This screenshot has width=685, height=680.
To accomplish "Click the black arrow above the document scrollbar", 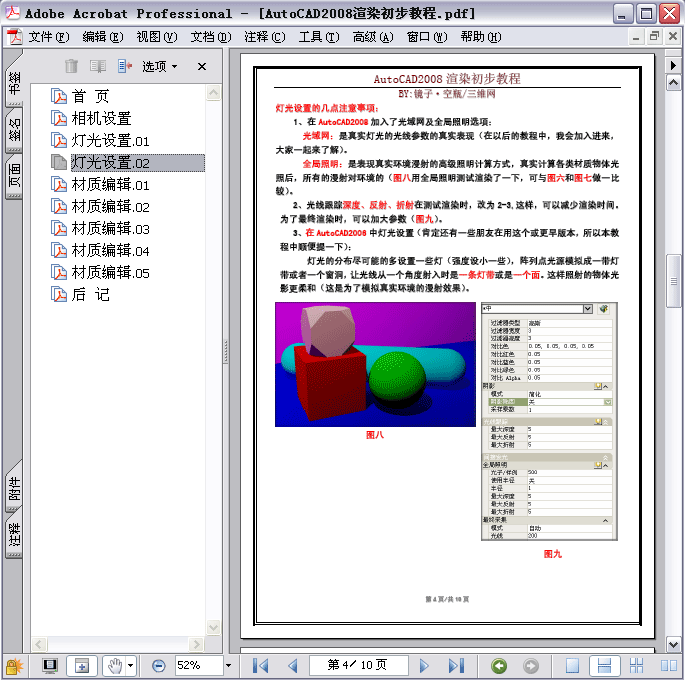I will pos(673,66).
